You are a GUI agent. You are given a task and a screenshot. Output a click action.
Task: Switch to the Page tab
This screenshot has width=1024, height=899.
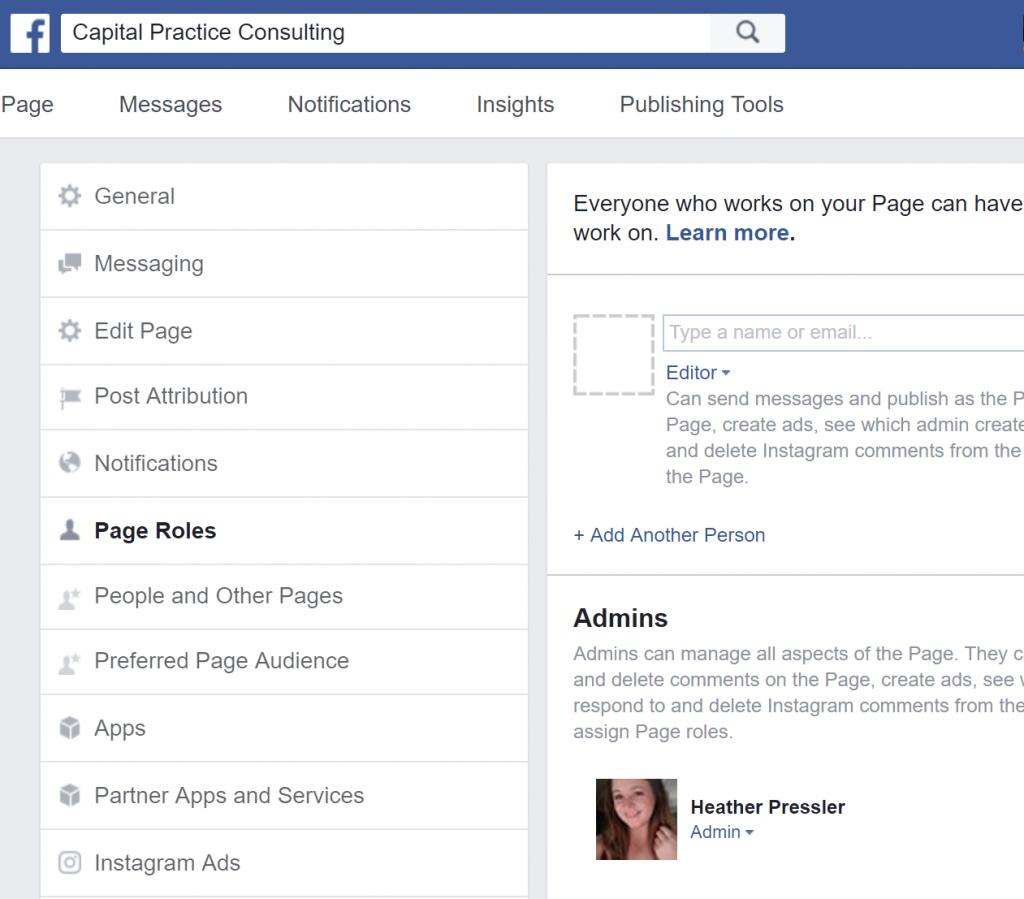coord(27,104)
